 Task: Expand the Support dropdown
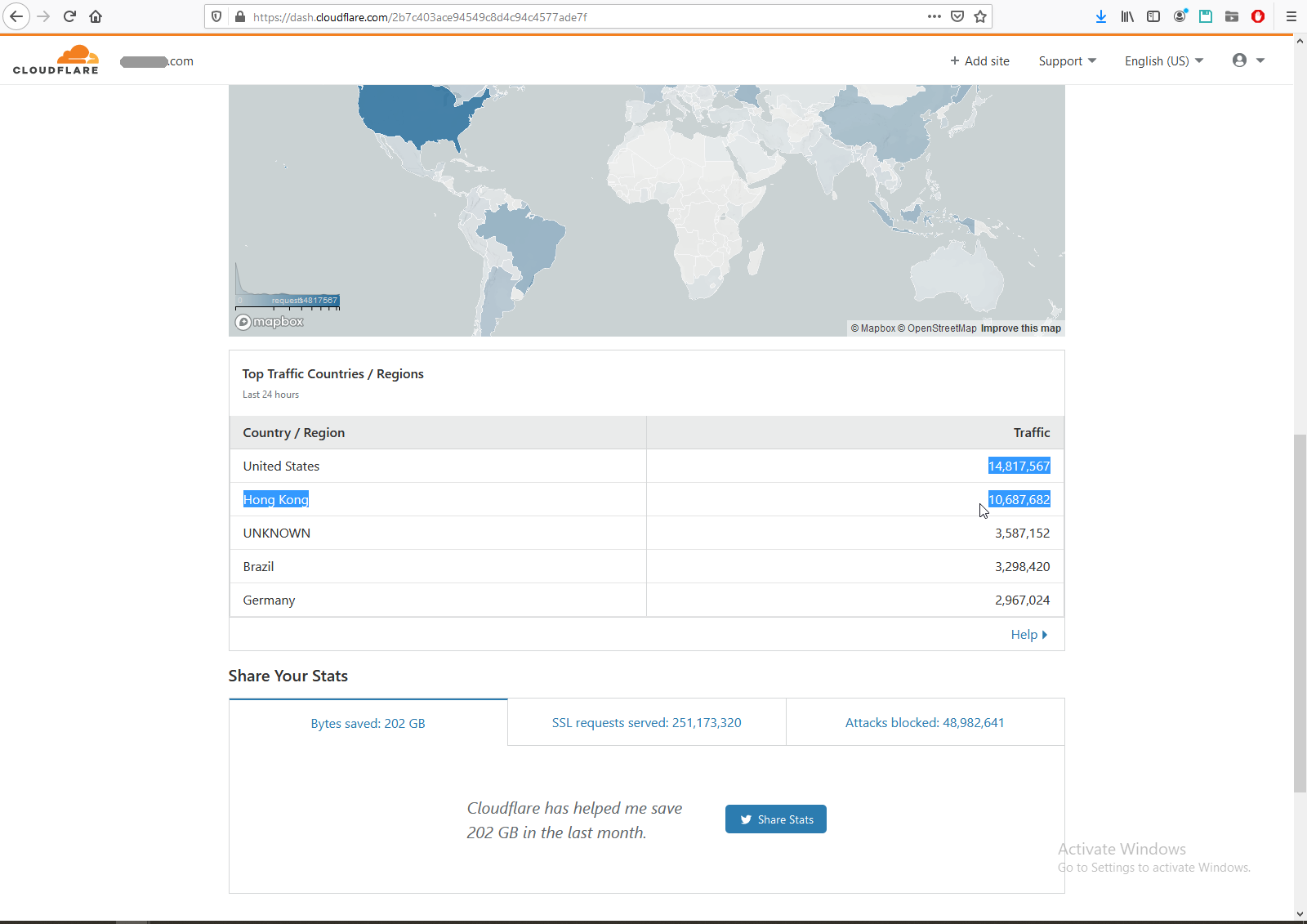1068,61
